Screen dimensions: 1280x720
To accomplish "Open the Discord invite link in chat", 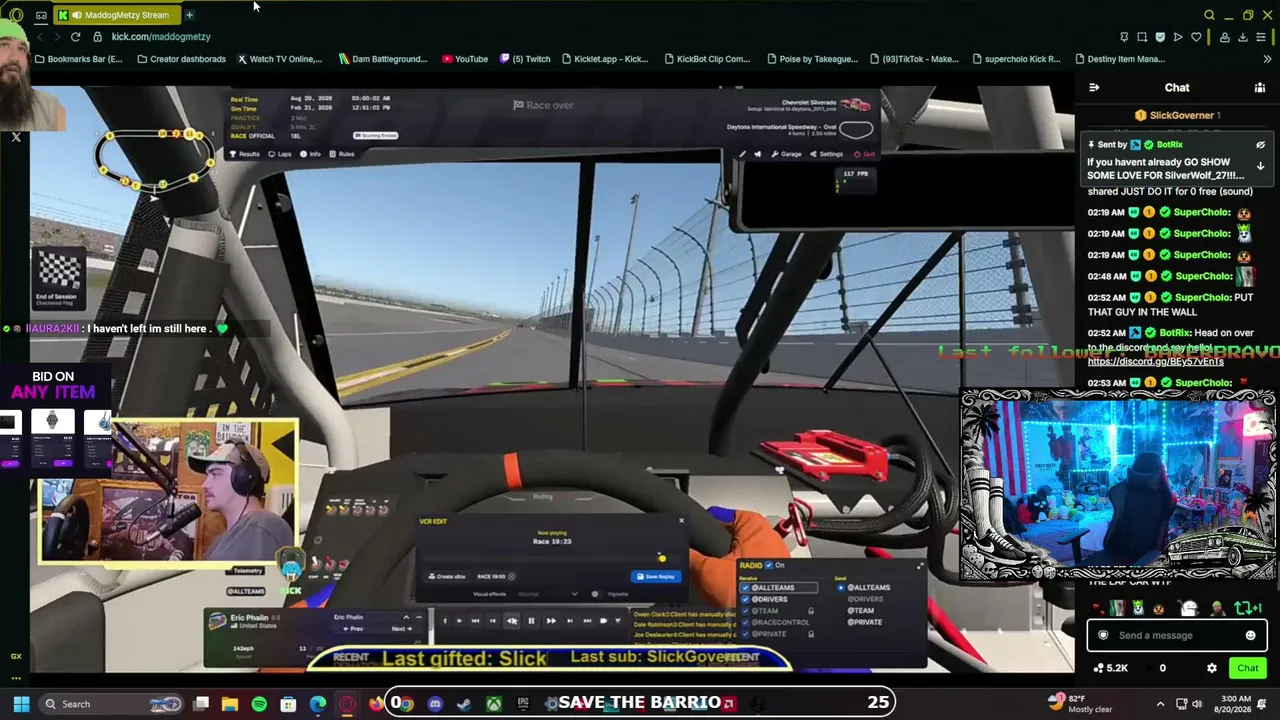I will [x=1155, y=361].
